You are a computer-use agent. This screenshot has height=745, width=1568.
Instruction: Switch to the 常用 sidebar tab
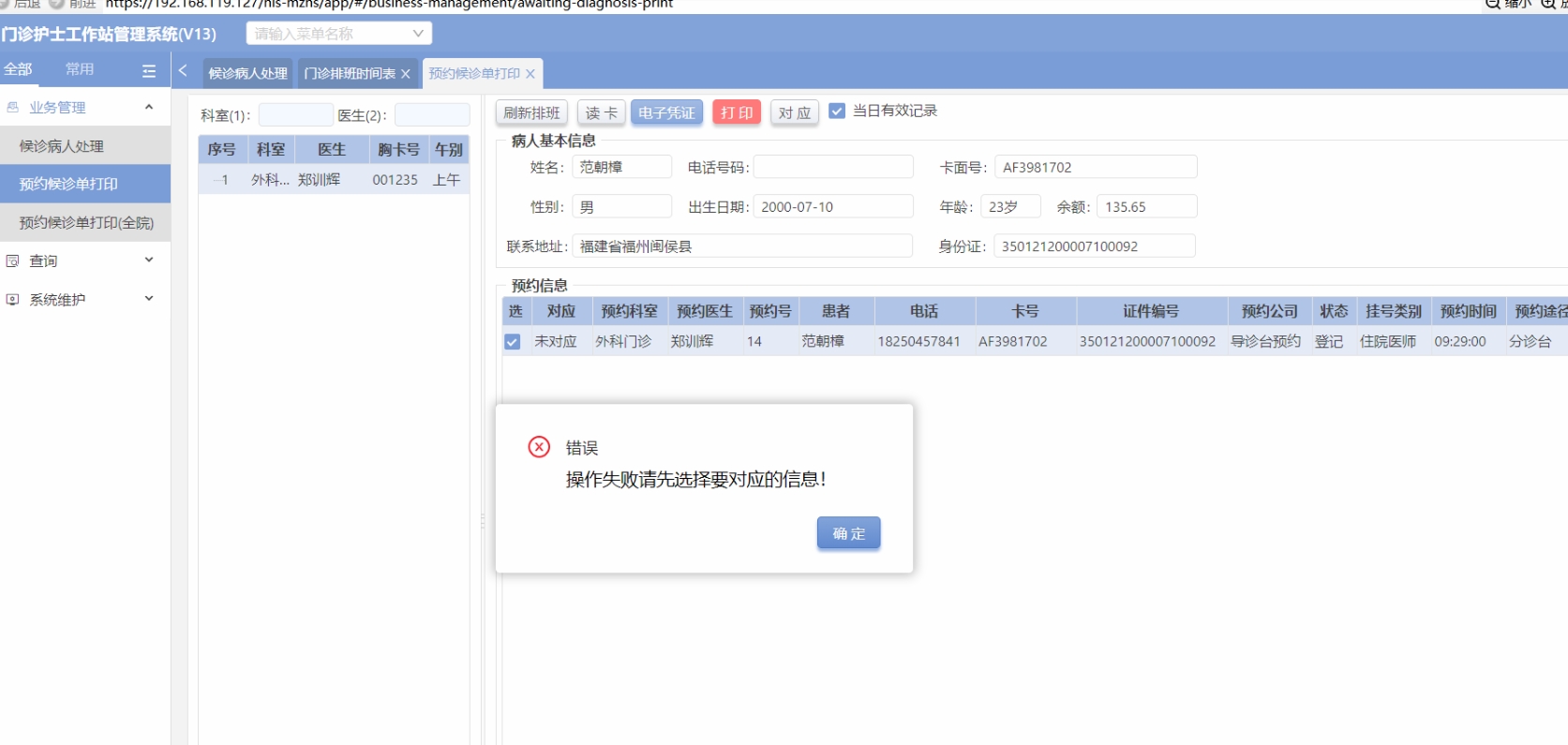(x=80, y=69)
